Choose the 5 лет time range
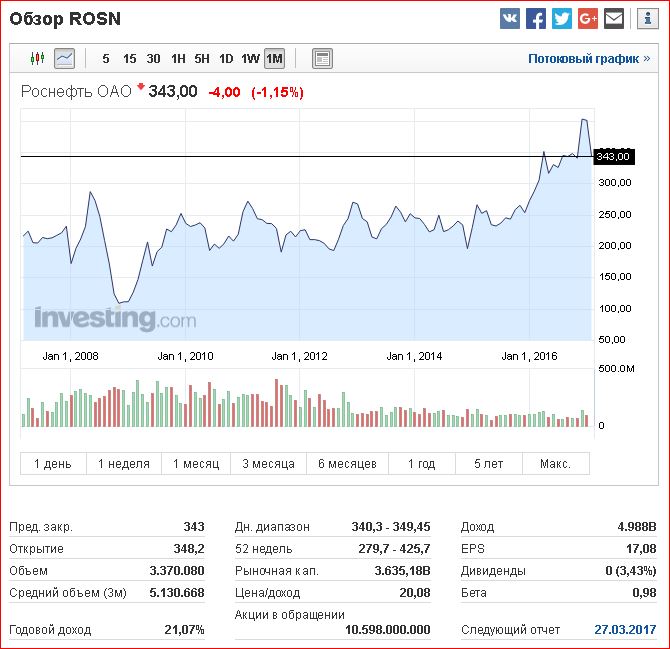Viewport: 670px width, 649px height. (489, 464)
